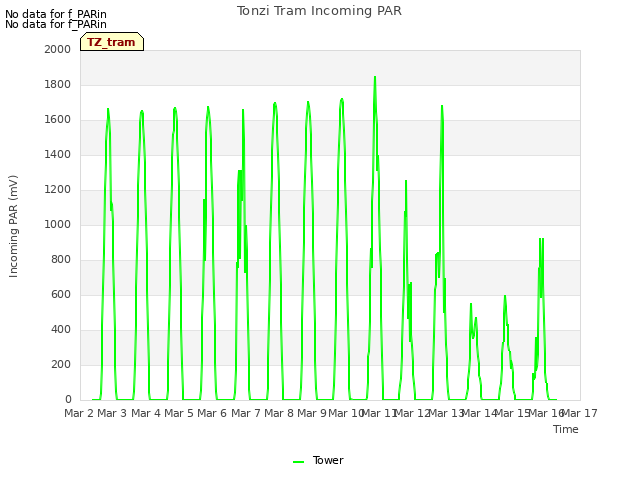Image resolution: width=640 pixels, height=480 pixels.
Task: Click the Mar 8 x-axis tick label
Action: (279, 413)
